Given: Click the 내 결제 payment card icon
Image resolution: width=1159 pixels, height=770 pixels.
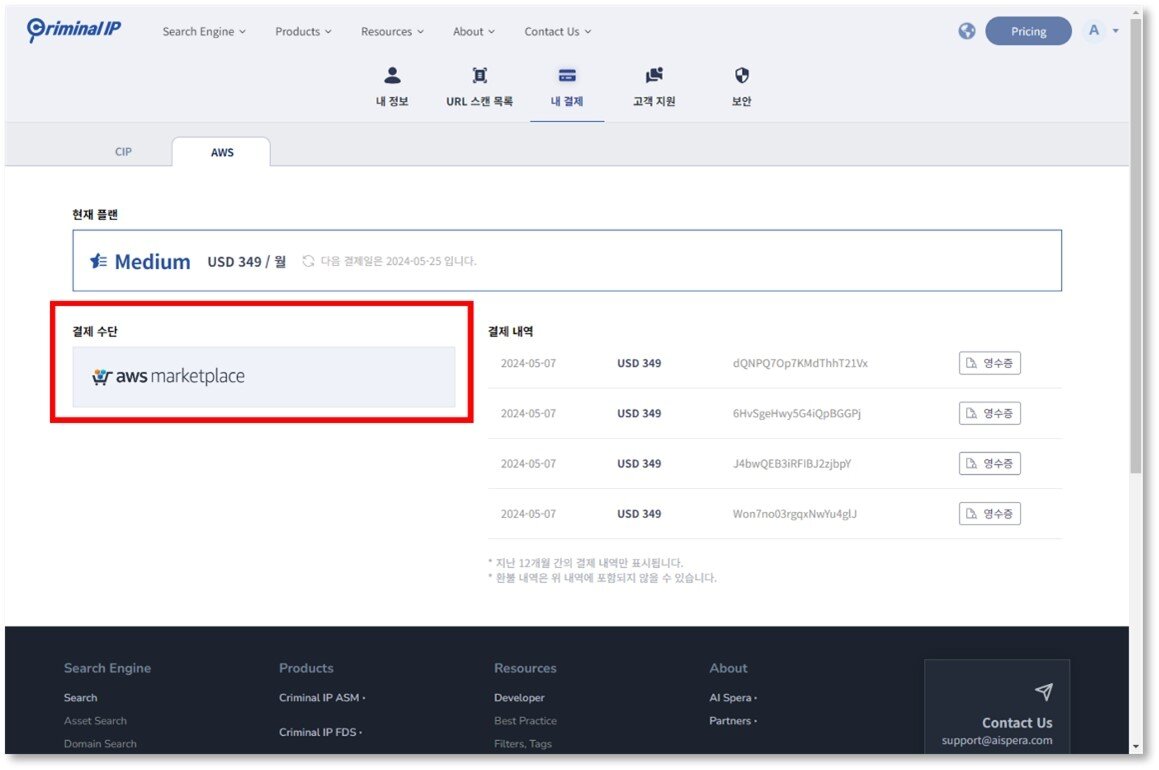Looking at the screenshot, I should 566,74.
